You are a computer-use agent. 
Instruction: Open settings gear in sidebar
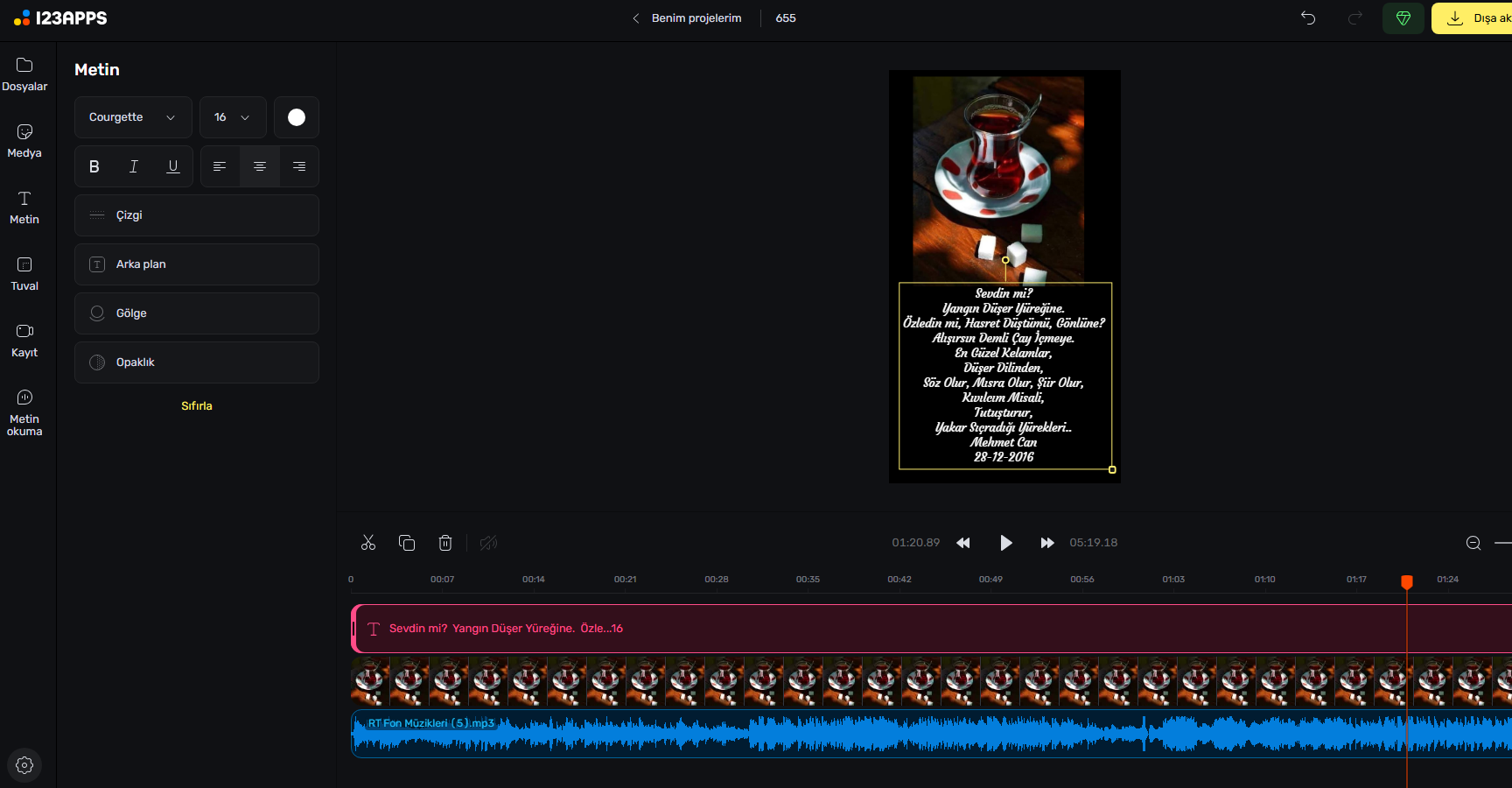24,765
